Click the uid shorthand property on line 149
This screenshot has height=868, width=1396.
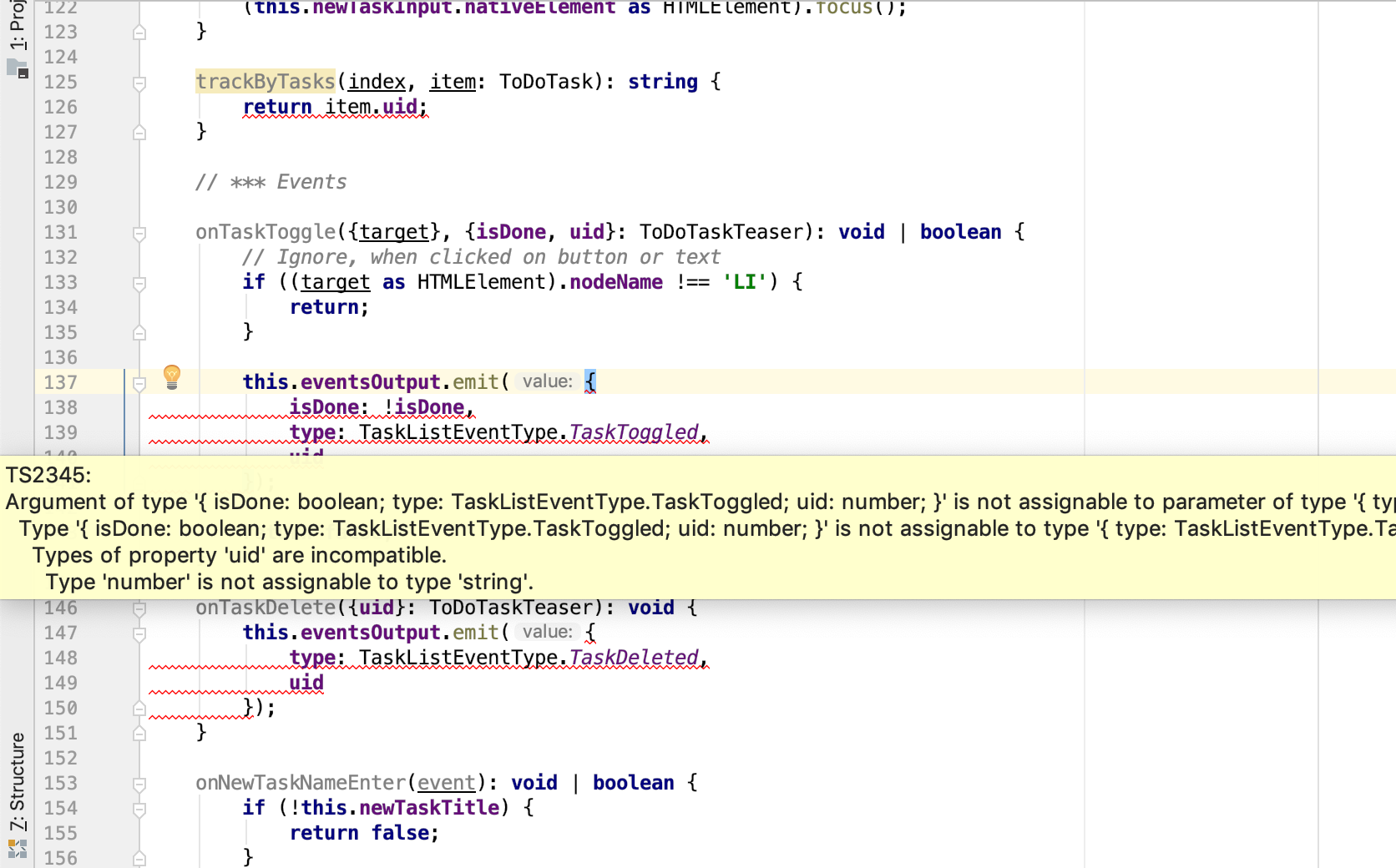click(x=306, y=683)
